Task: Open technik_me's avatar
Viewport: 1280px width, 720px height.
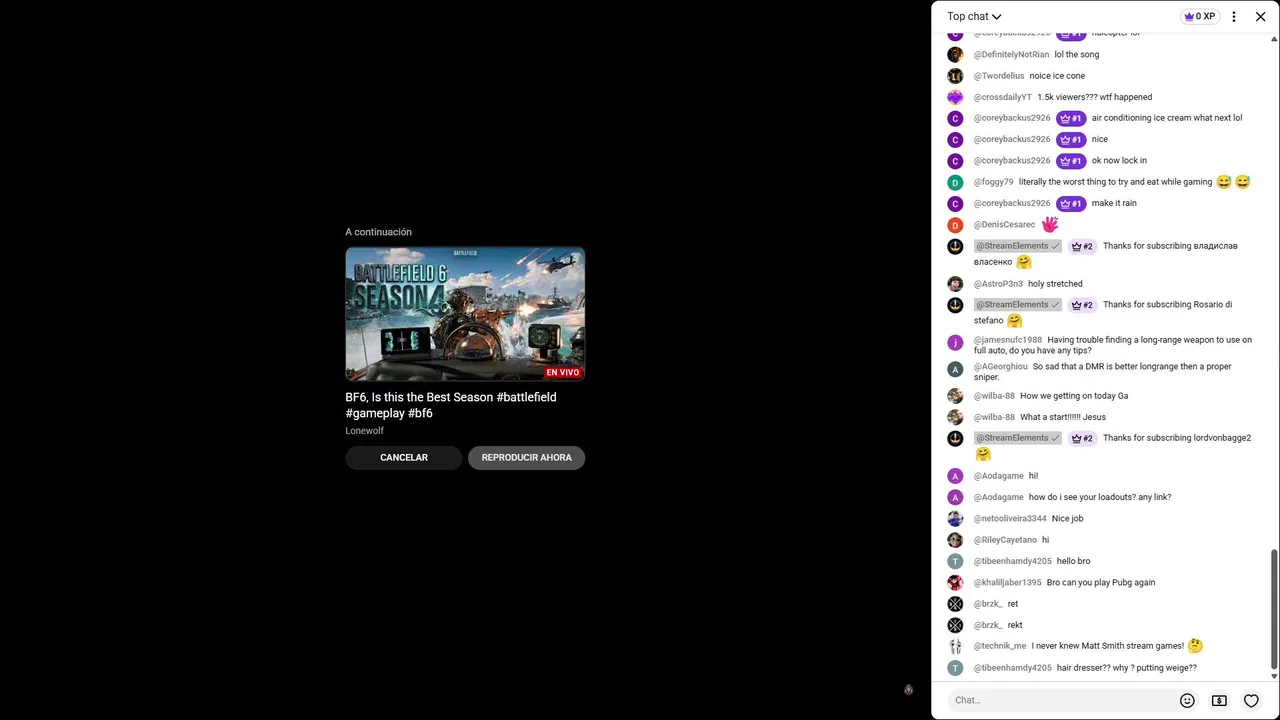Action: point(955,646)
